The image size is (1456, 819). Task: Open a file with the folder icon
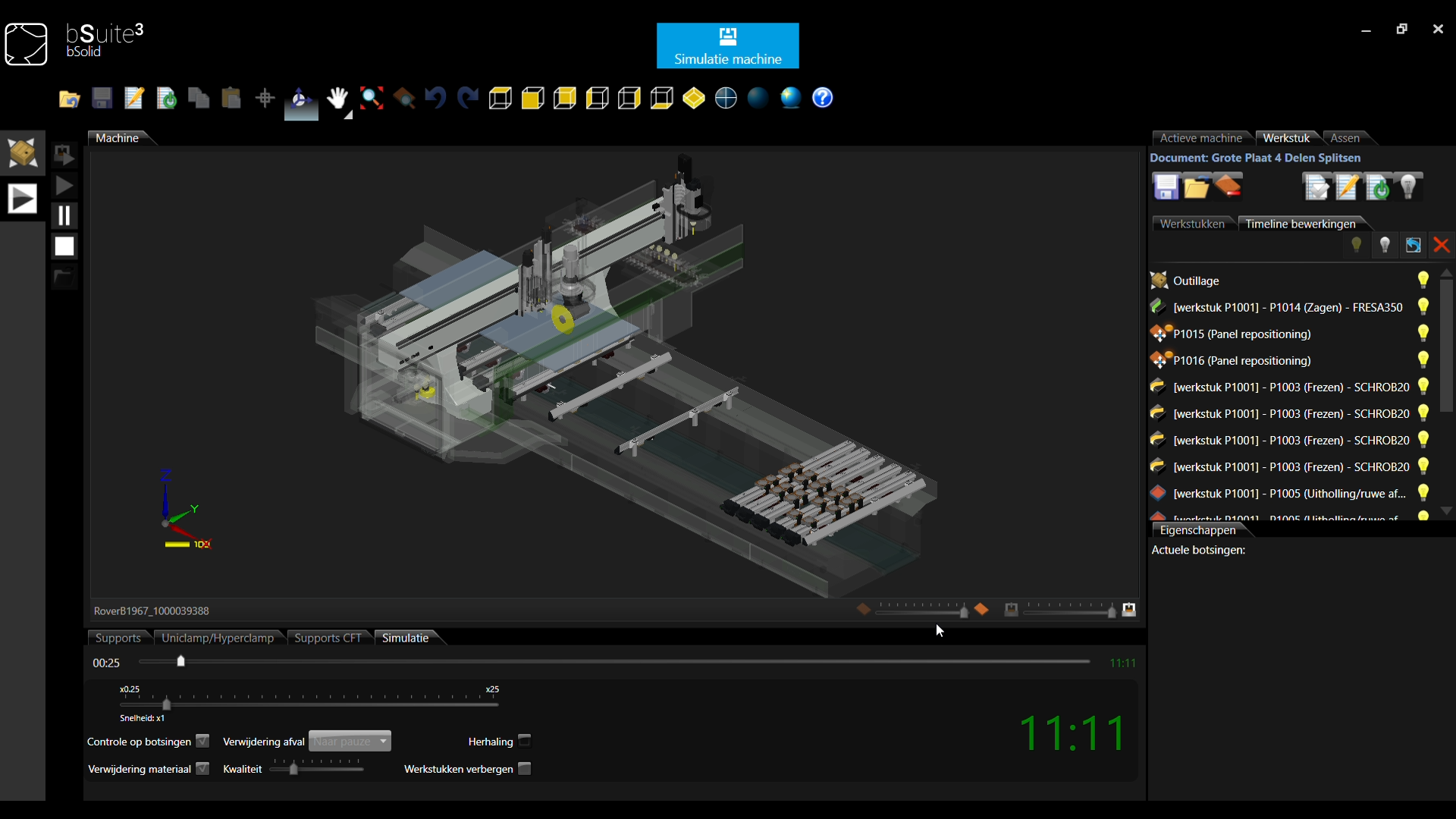(x=69, y=98)
